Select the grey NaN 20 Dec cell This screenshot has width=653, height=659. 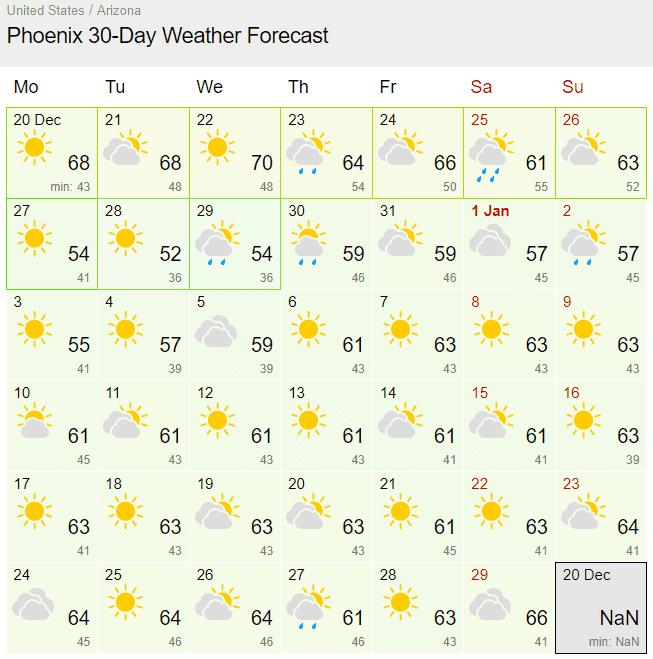pos(601,608)
